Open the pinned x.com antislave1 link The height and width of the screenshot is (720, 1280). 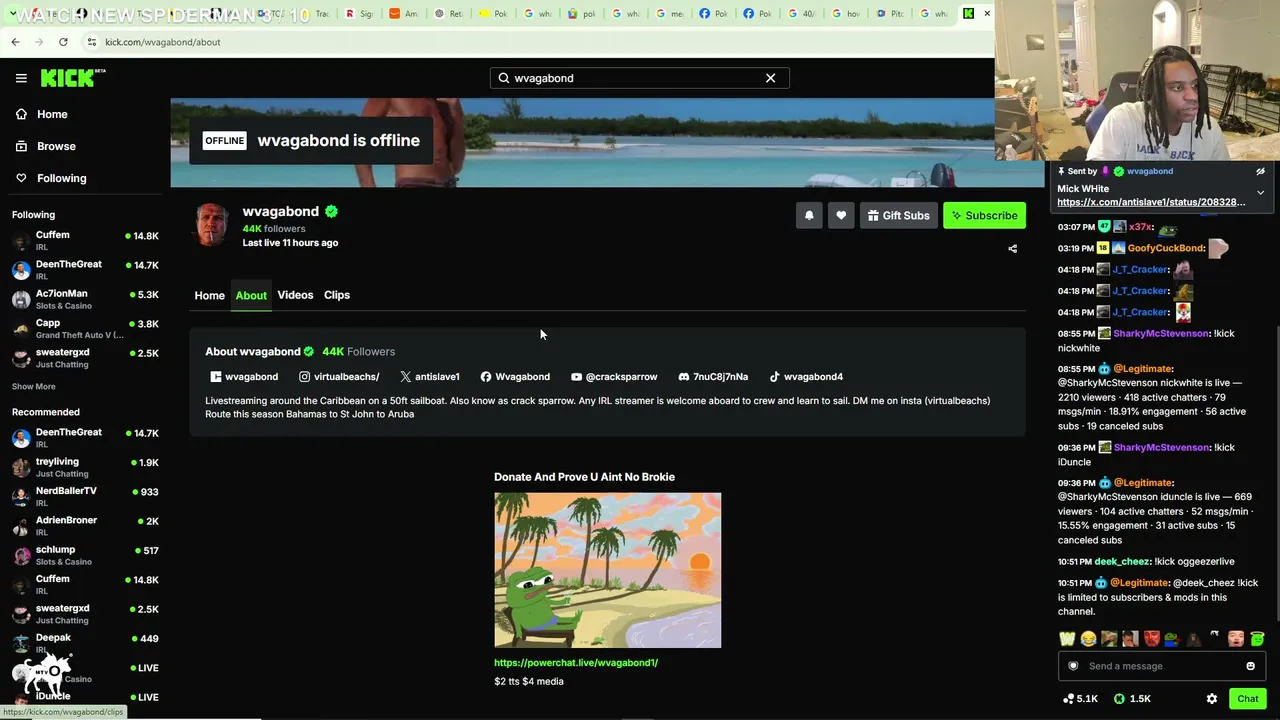(1151, 202)
